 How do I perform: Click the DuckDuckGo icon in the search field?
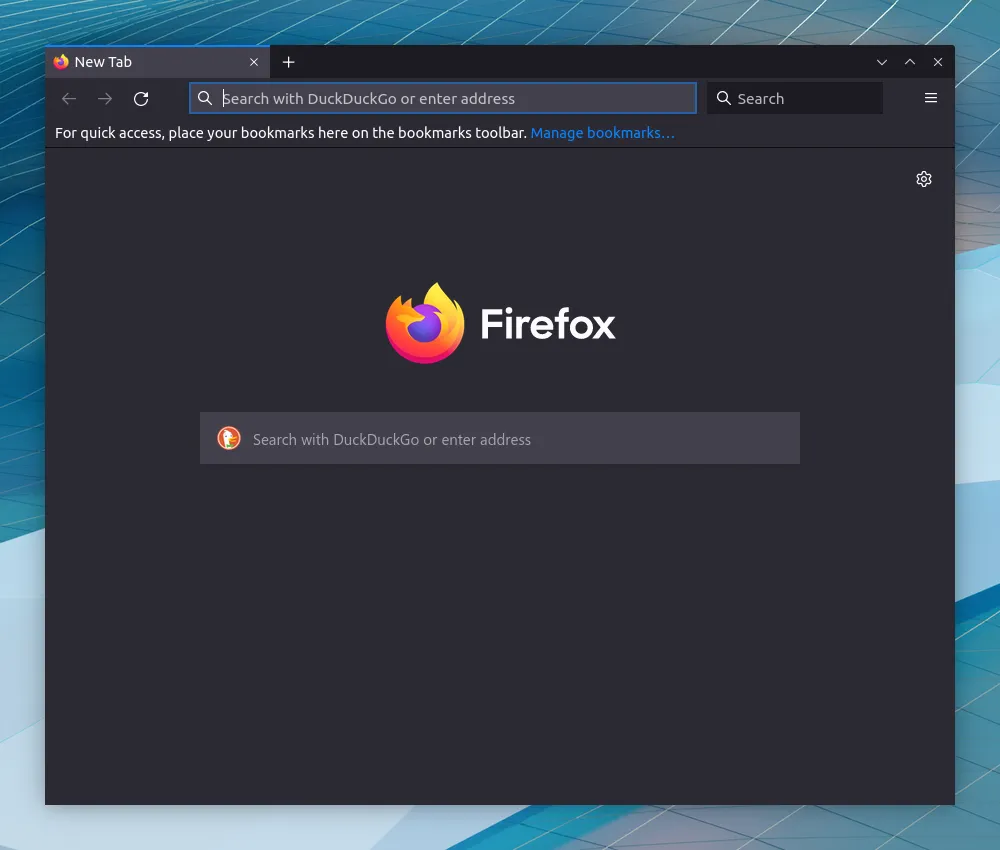pyautogui.click(x=229, y=438)
